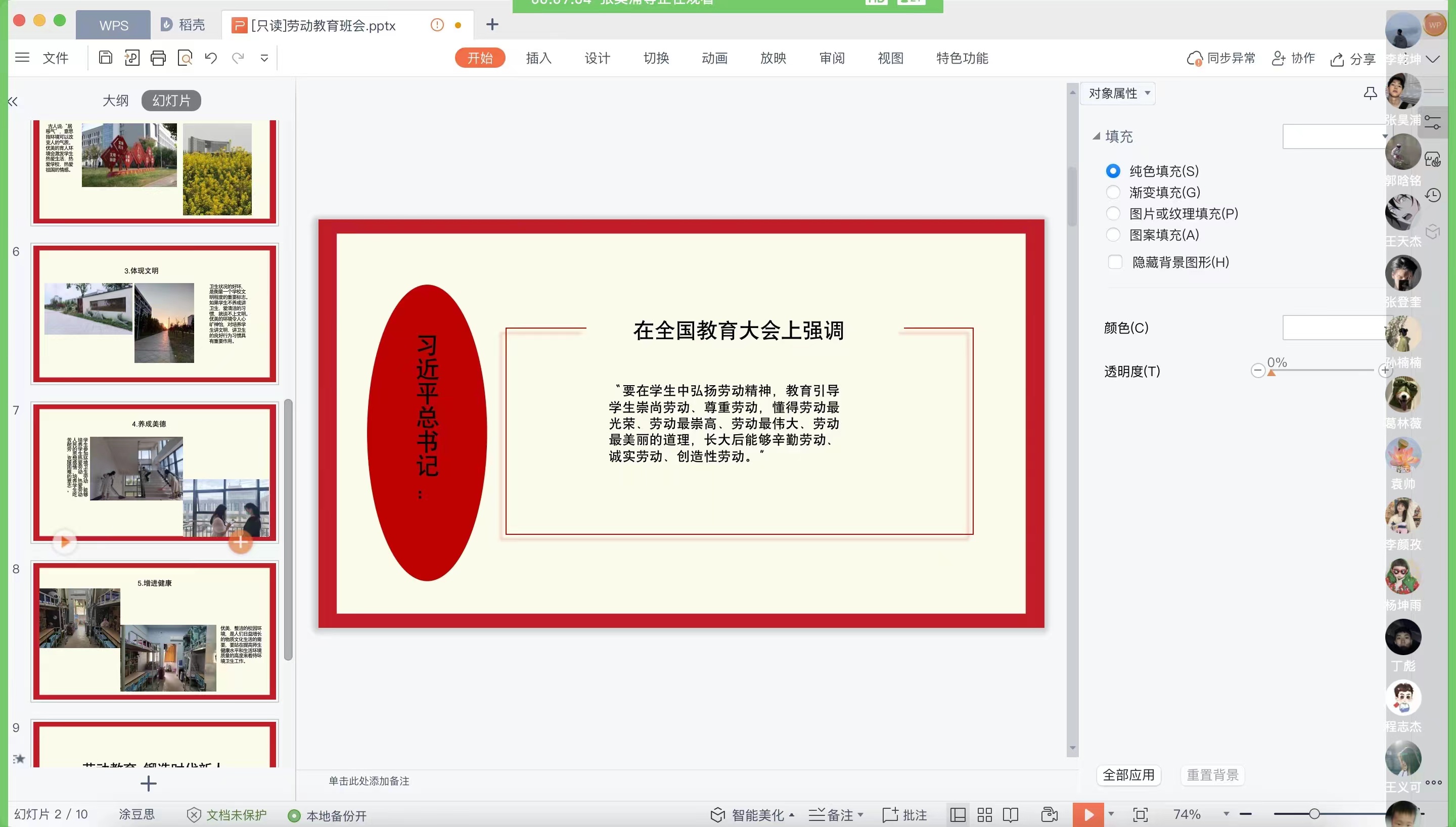Select gradient fill 渐变填充 option
The width and height of the screenshot is (1456, 827).
(x=1112, y=192)
